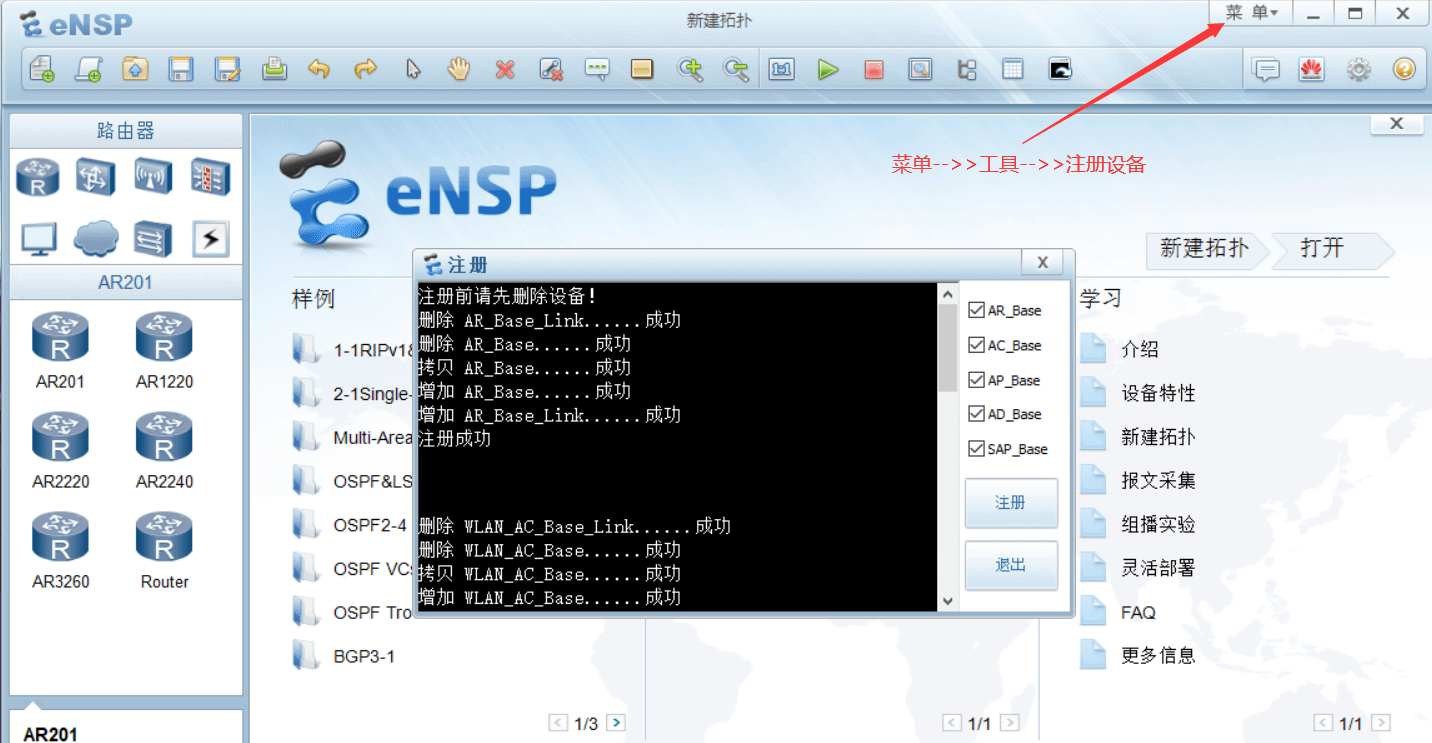
Task: Open the 菜单 dropdown menu
Action: 1251,13
